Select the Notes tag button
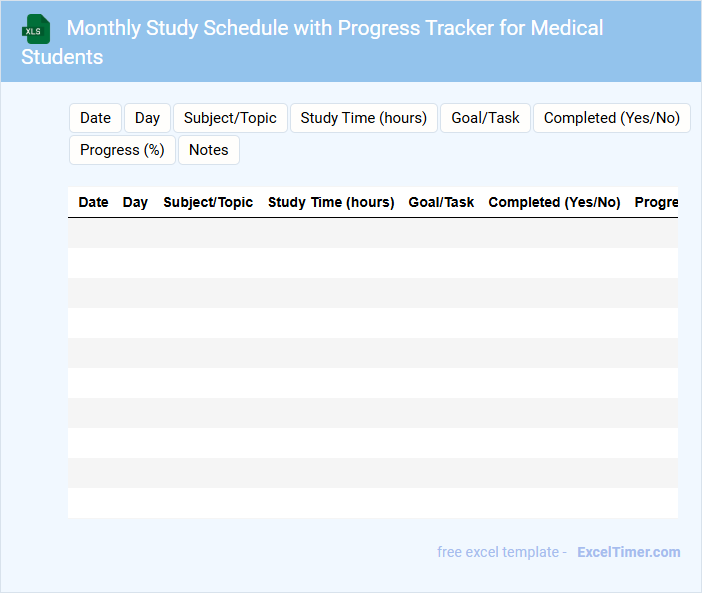Viewport: 702px width, 593px height. point(208,150)
